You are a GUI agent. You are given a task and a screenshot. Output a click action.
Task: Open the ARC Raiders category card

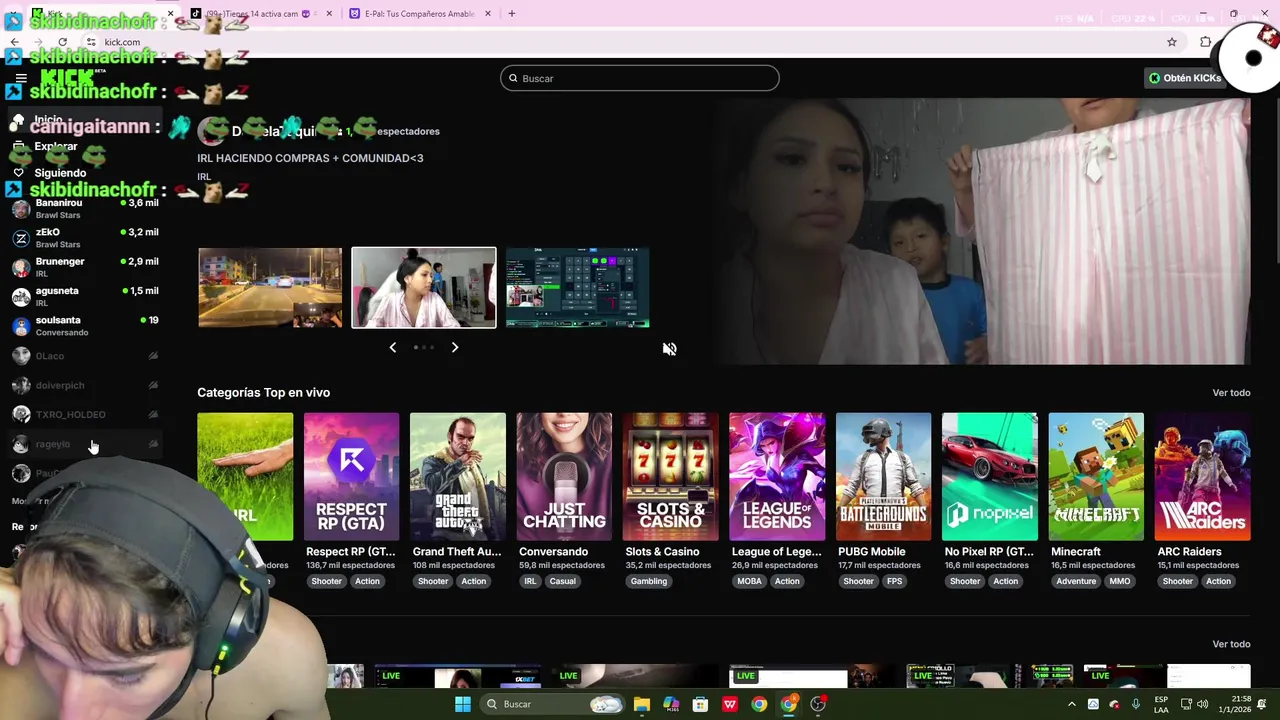pos(1203,477)
